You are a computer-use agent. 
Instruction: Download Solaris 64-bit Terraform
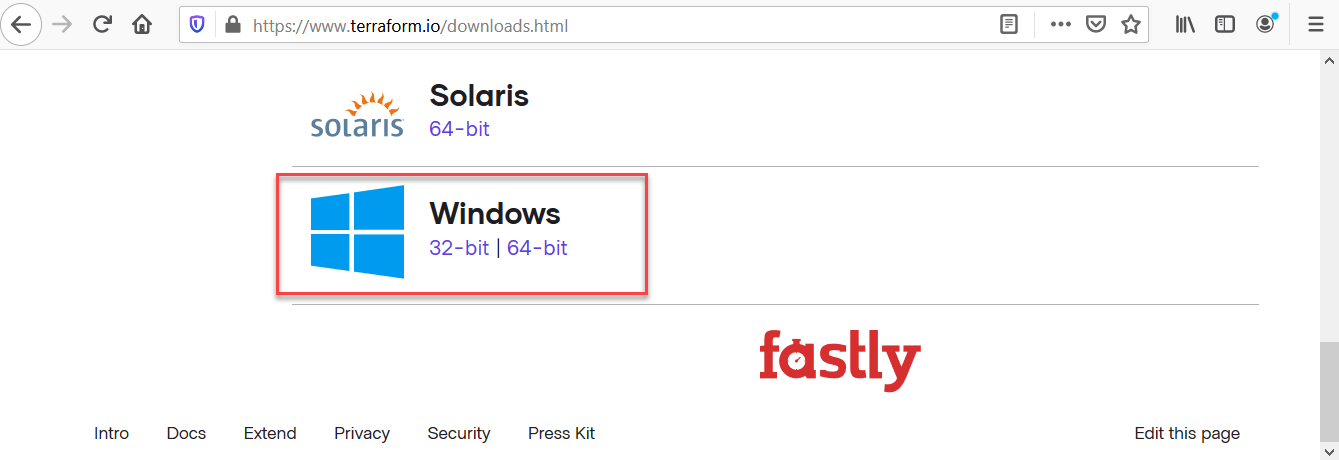459,129
